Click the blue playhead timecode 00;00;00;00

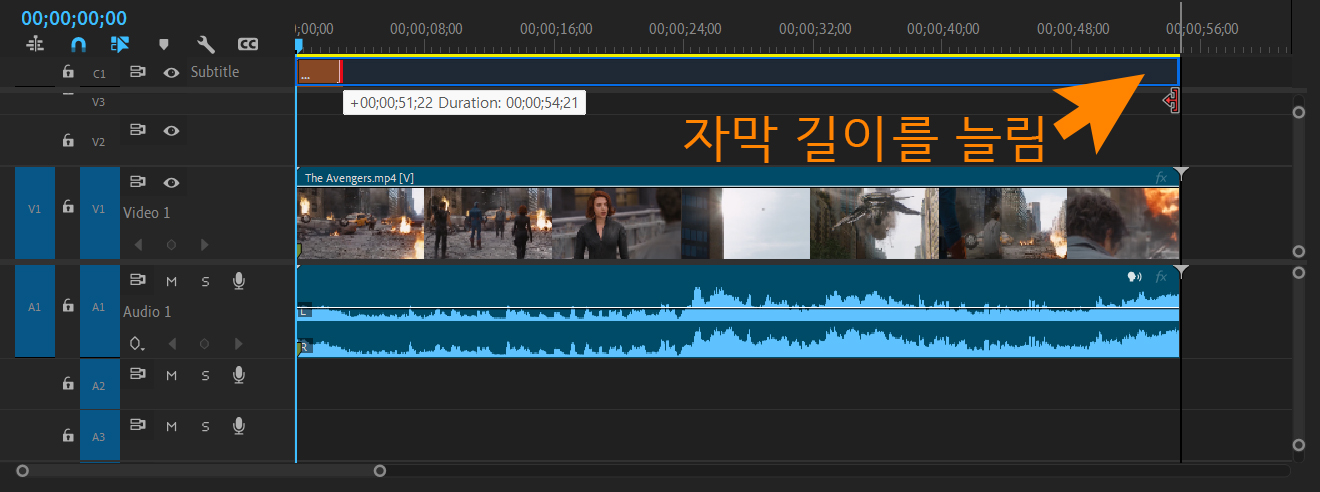(x=74, y=18)
